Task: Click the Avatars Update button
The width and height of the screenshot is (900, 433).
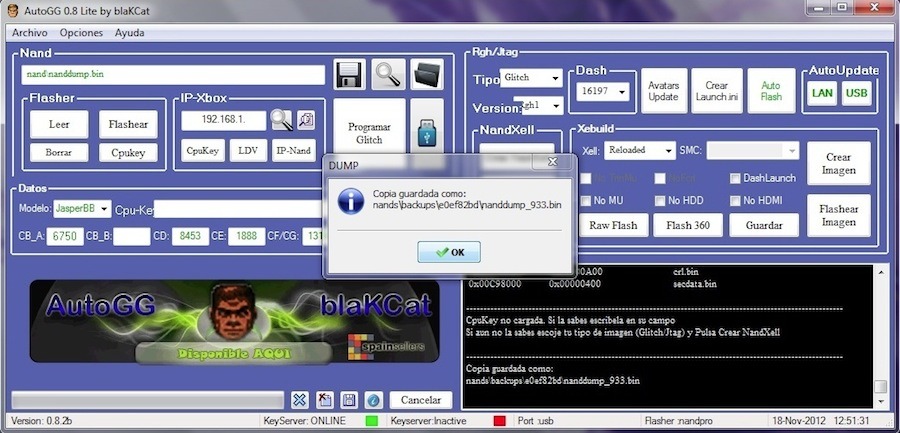Action: click(664, 91)
